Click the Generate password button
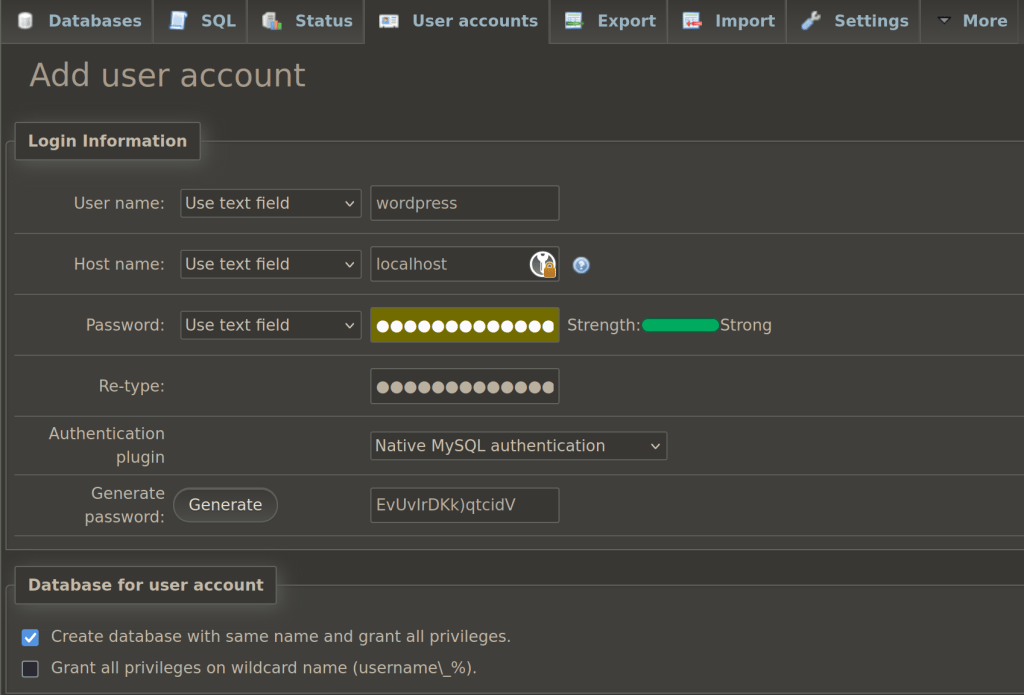The image size is (1024, 695). pos(225,505)
